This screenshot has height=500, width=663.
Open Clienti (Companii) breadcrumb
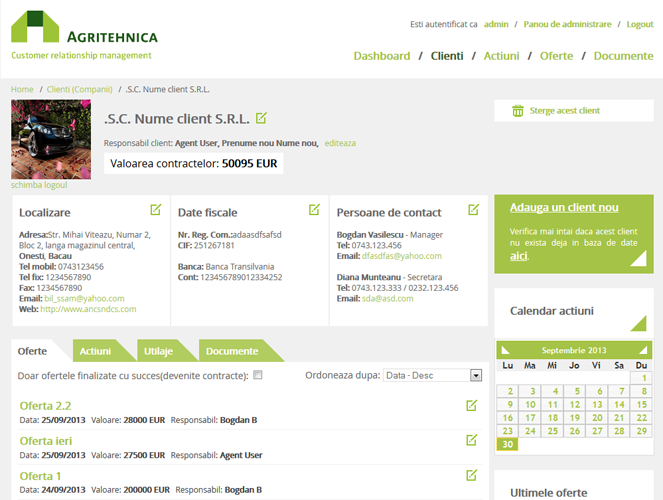coord(79,89)
